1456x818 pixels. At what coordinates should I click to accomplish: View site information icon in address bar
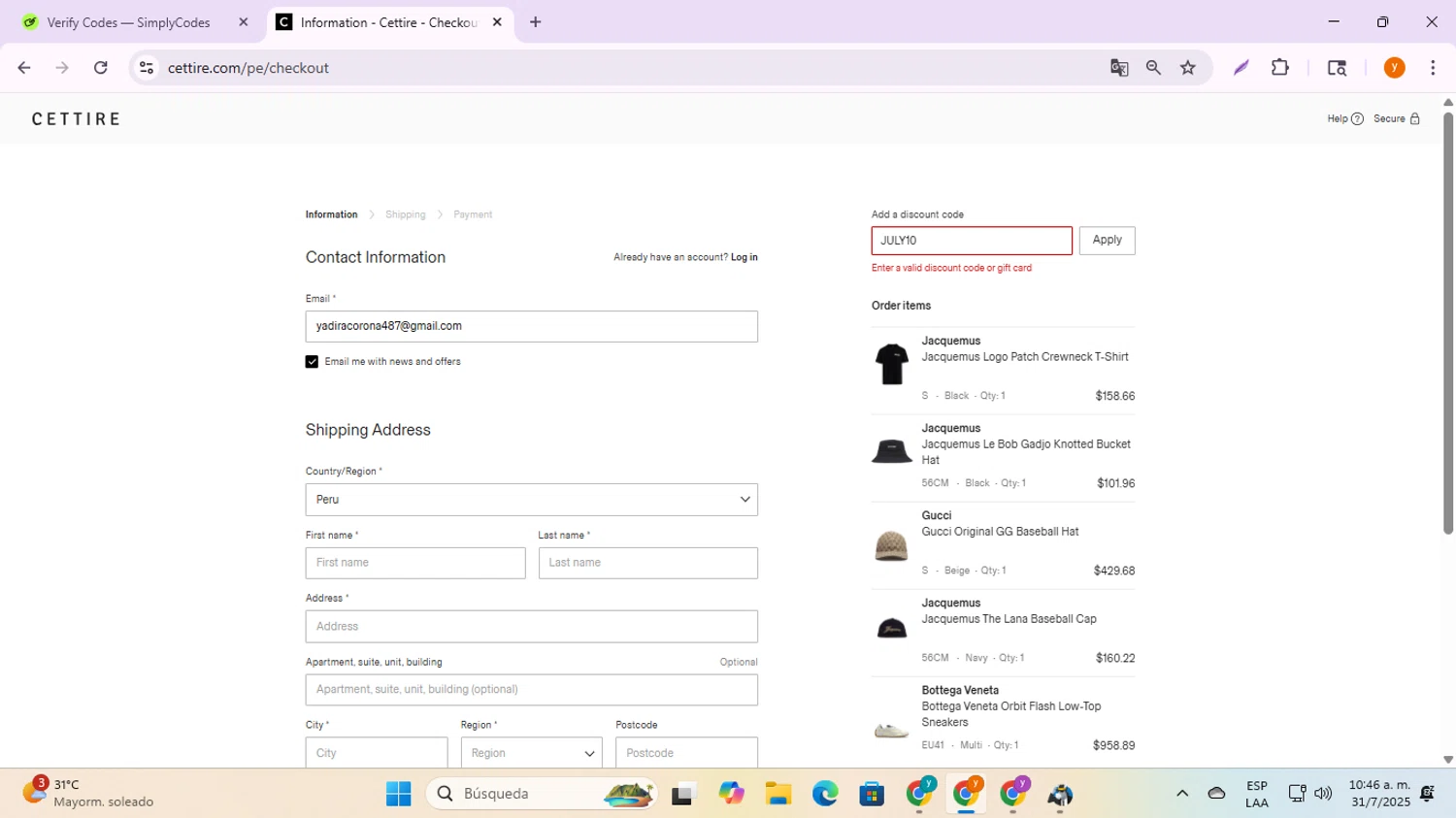147,68
